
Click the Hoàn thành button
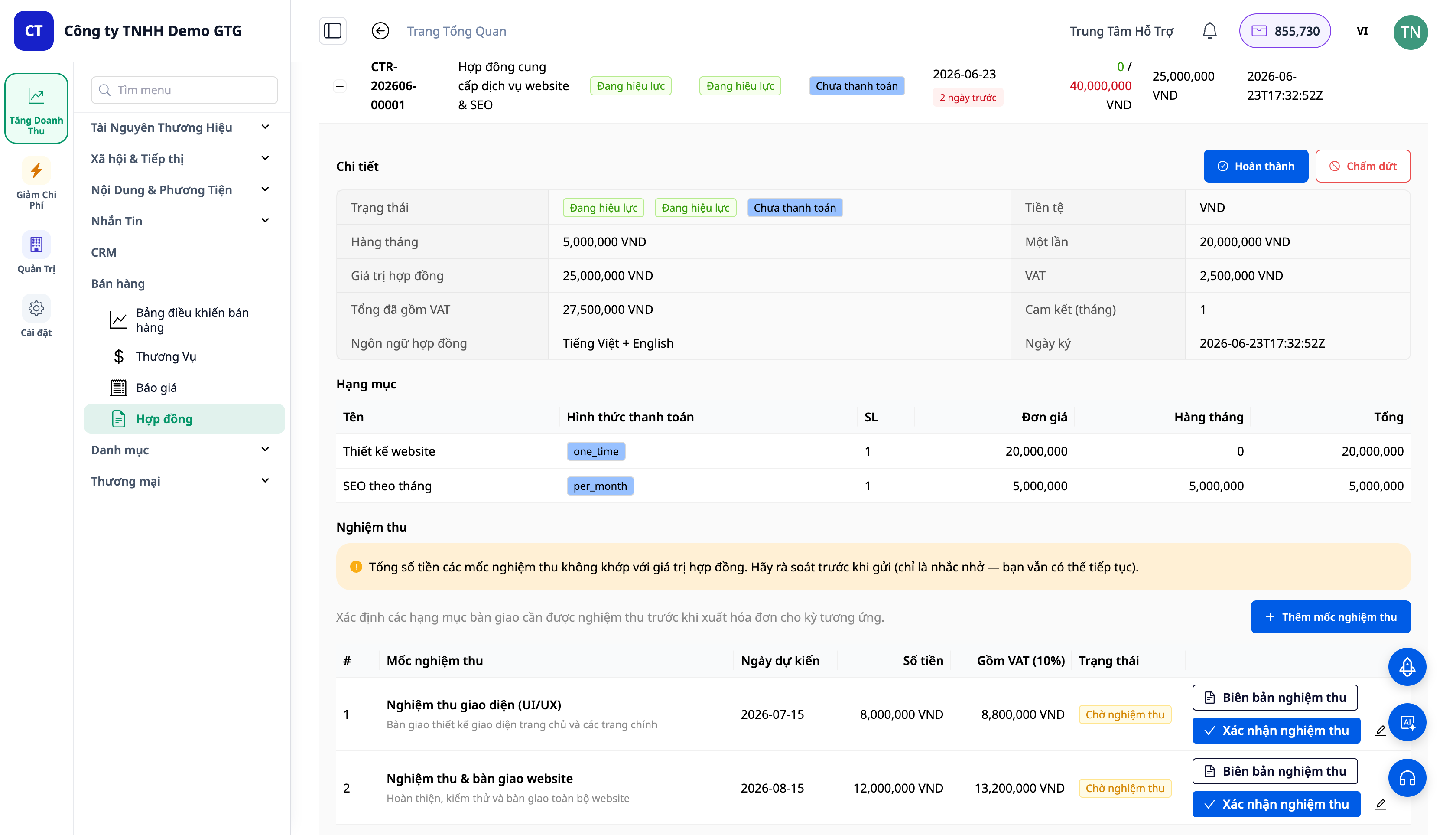tap(1255, 166)
